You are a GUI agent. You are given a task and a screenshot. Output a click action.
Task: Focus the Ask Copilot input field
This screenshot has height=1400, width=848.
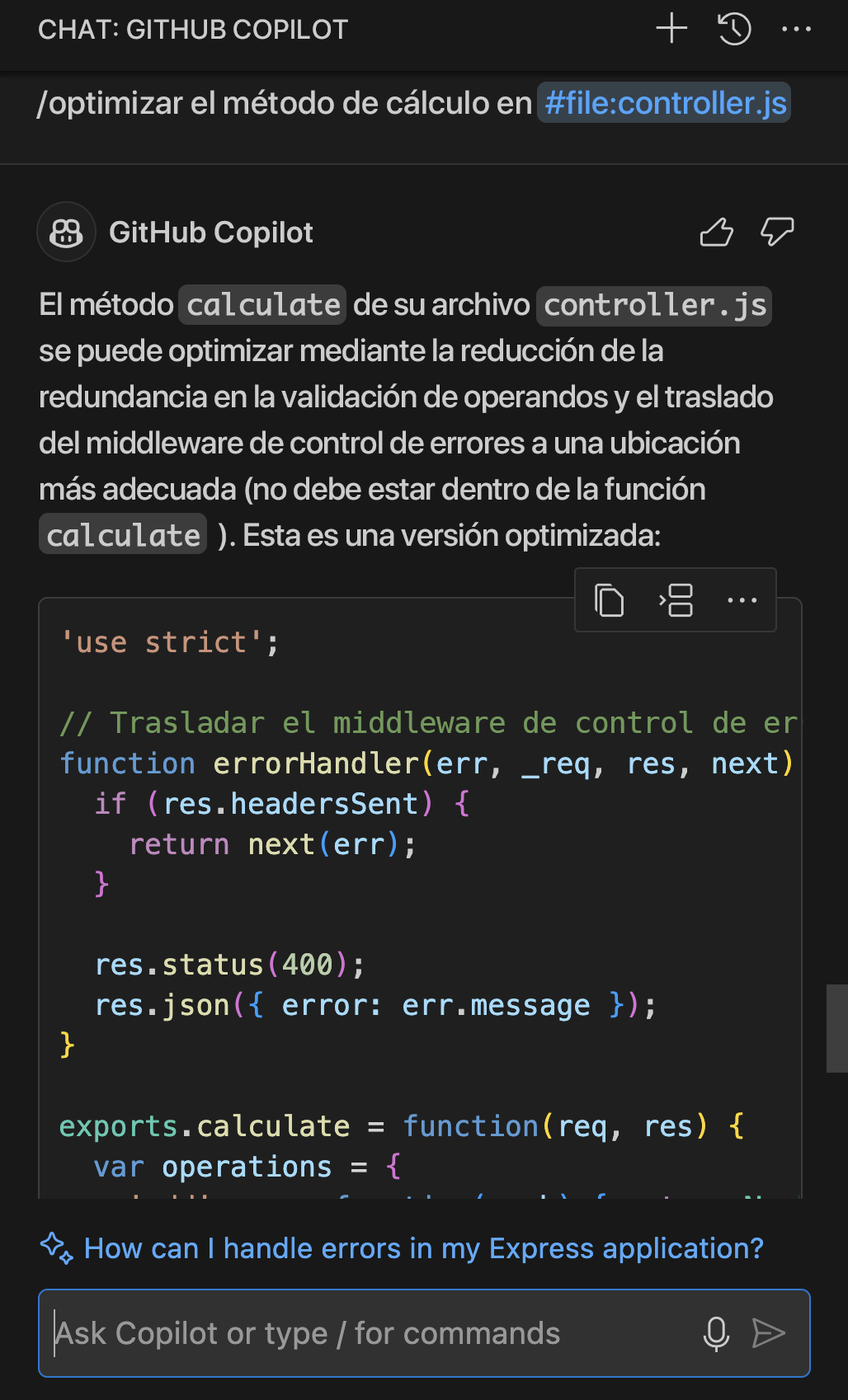click(424, 1333)
